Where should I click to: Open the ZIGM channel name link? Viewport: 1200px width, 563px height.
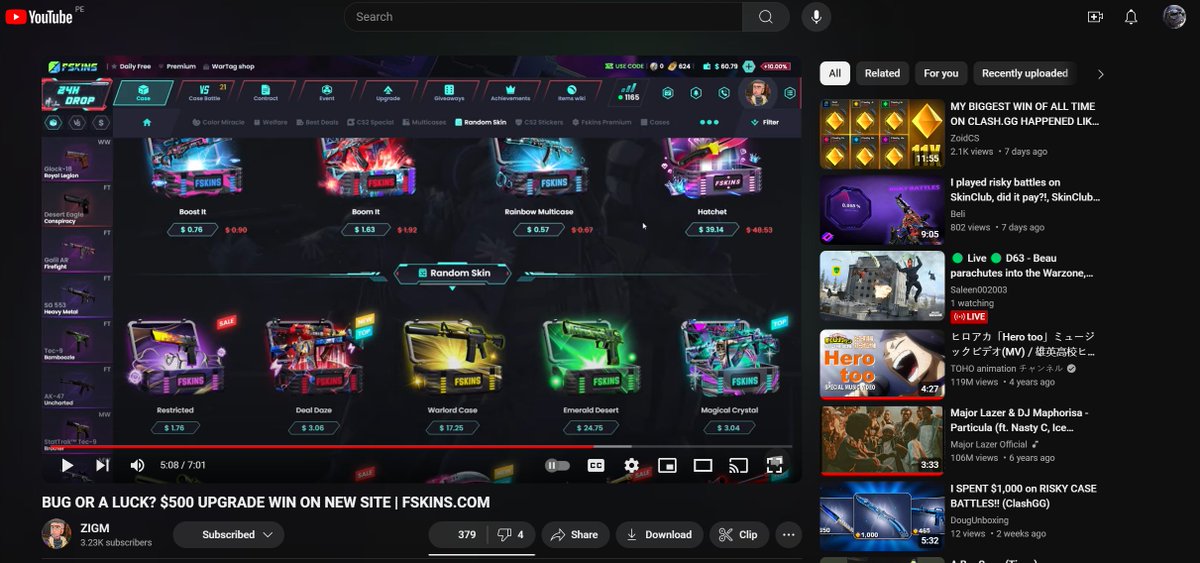[x=94, y=527]
